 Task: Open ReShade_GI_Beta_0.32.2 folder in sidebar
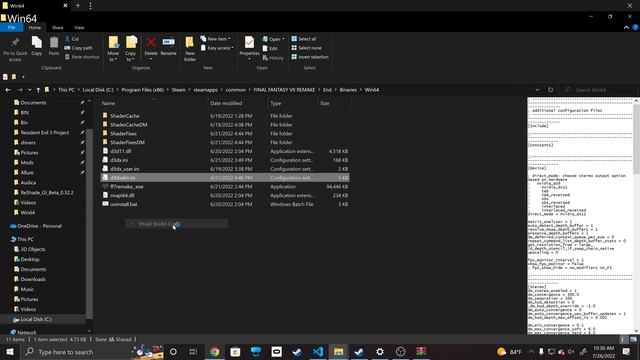pos(47,193)
